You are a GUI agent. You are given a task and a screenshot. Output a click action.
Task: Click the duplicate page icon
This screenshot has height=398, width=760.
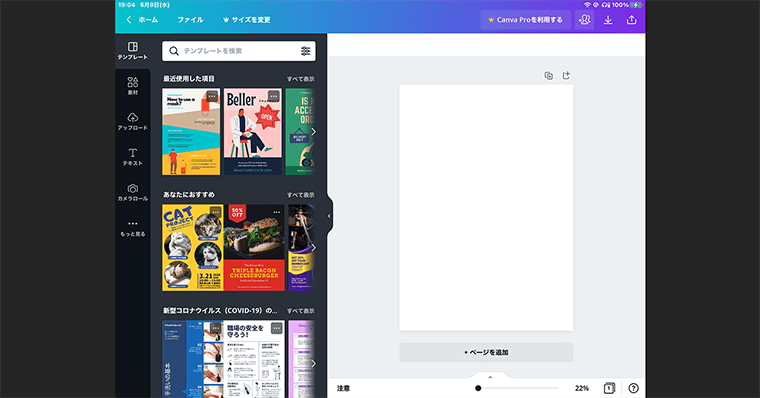coord(549,76)
